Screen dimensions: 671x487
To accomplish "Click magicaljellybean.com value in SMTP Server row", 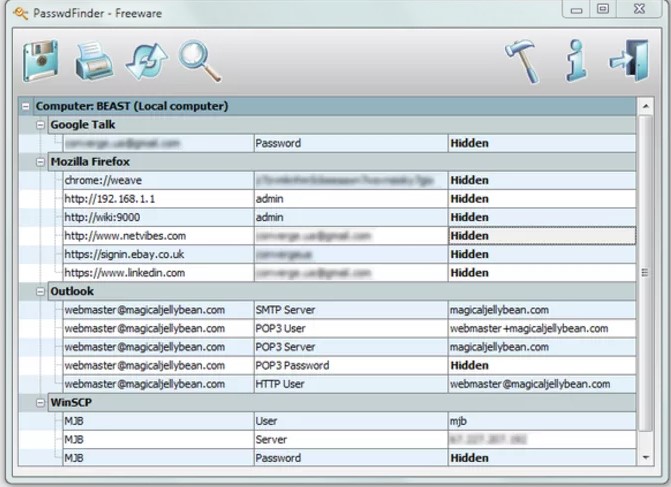I will (542, 310).
